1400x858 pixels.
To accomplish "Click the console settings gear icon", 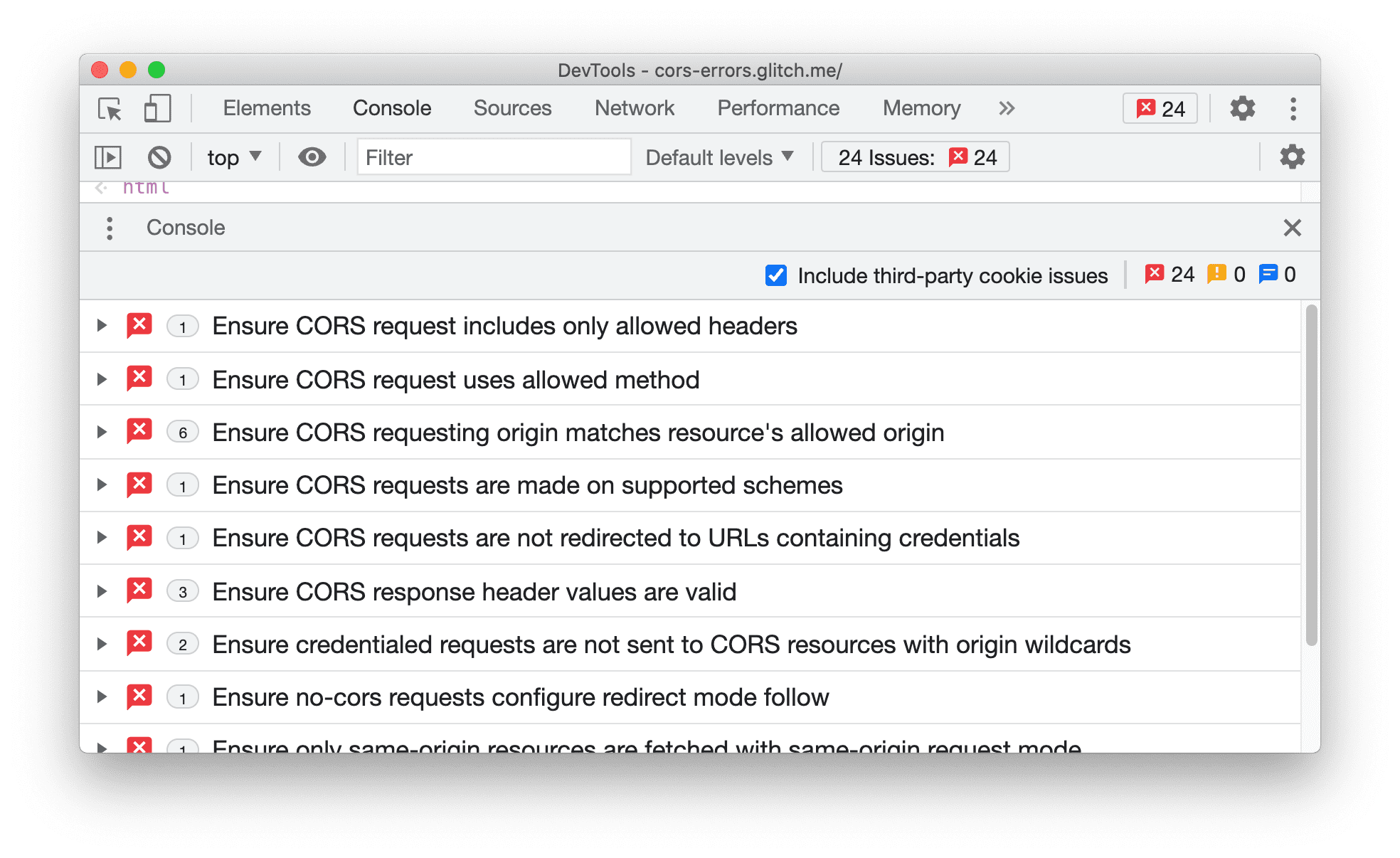I will [1292, 156].
